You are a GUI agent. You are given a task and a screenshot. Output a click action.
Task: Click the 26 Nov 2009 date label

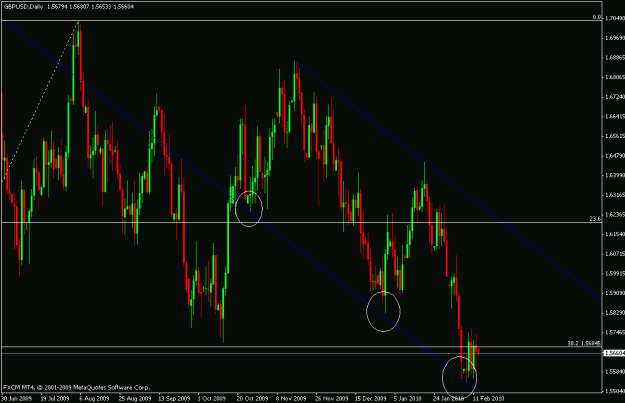(x=332, y=398)
